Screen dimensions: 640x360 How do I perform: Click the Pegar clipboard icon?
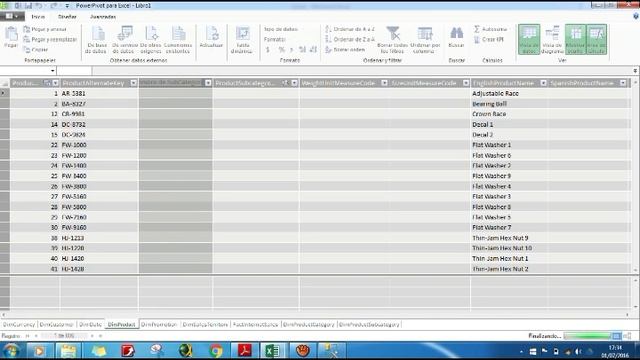tap(11, 37)
